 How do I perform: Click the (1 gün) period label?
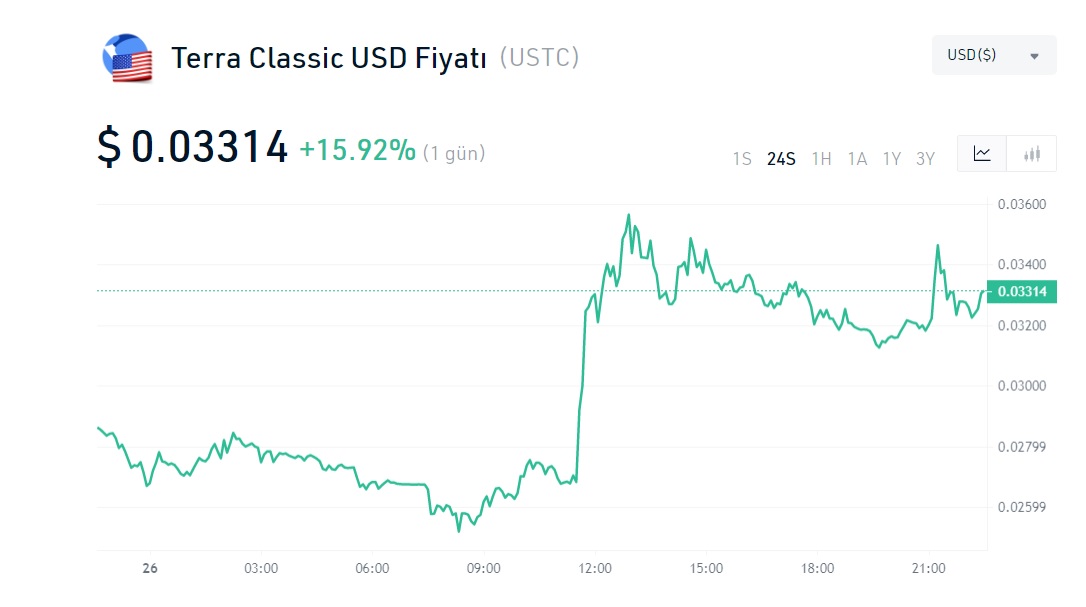[x=454, y=153]
